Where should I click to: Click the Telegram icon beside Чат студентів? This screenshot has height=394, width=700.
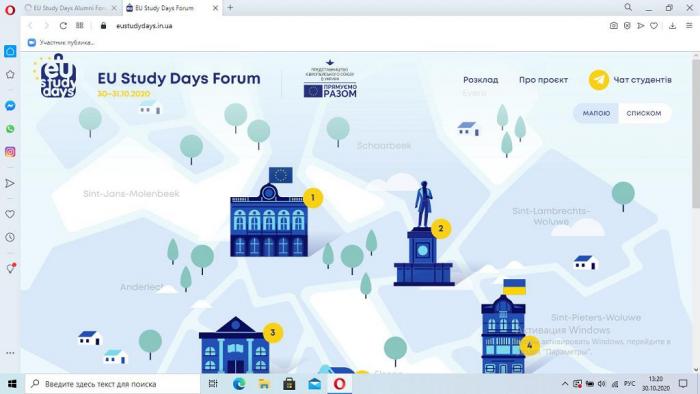[599, 80]
